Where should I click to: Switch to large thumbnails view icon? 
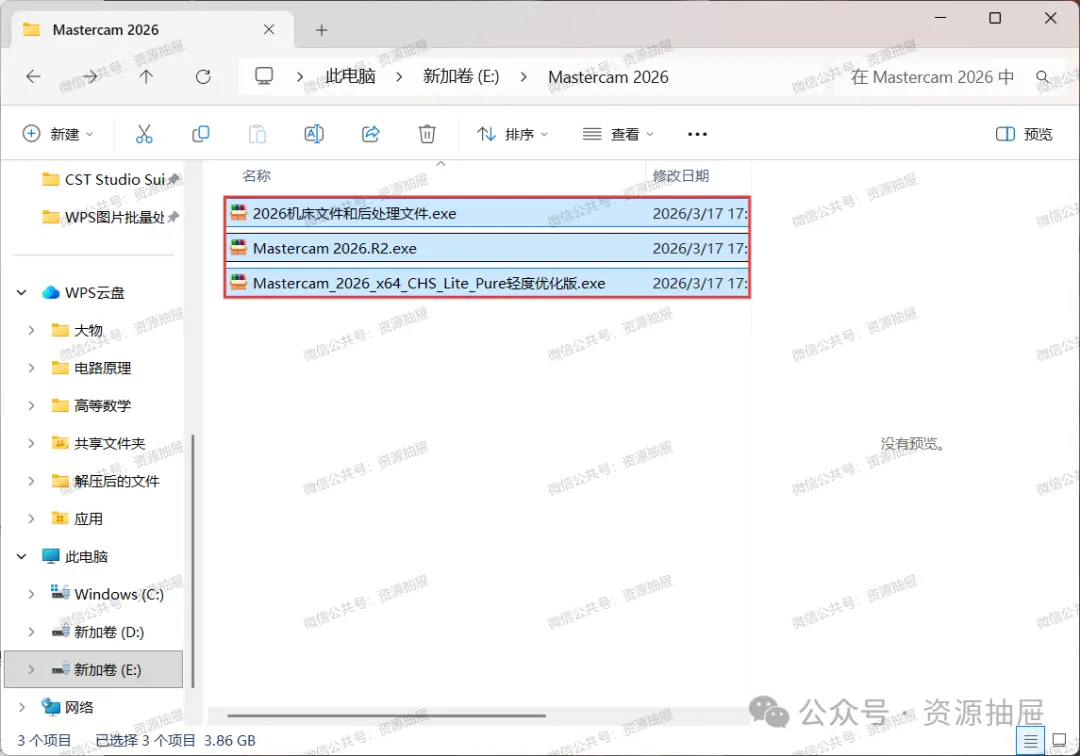(x=1060, y=741)
